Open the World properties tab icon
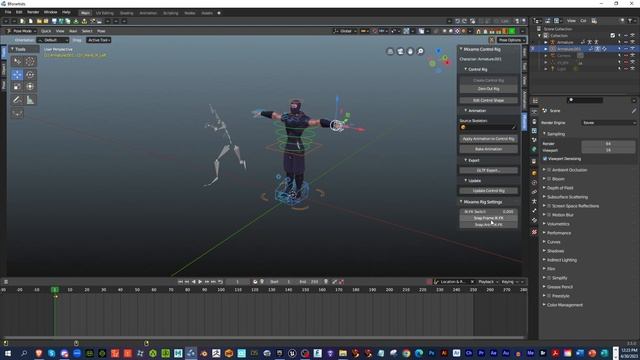The image size is (640, 360). click(x=534, y=149)
